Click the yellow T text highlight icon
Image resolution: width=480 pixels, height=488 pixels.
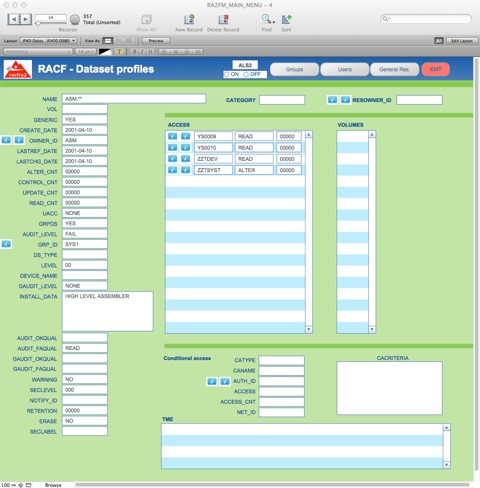pos(119,52)
